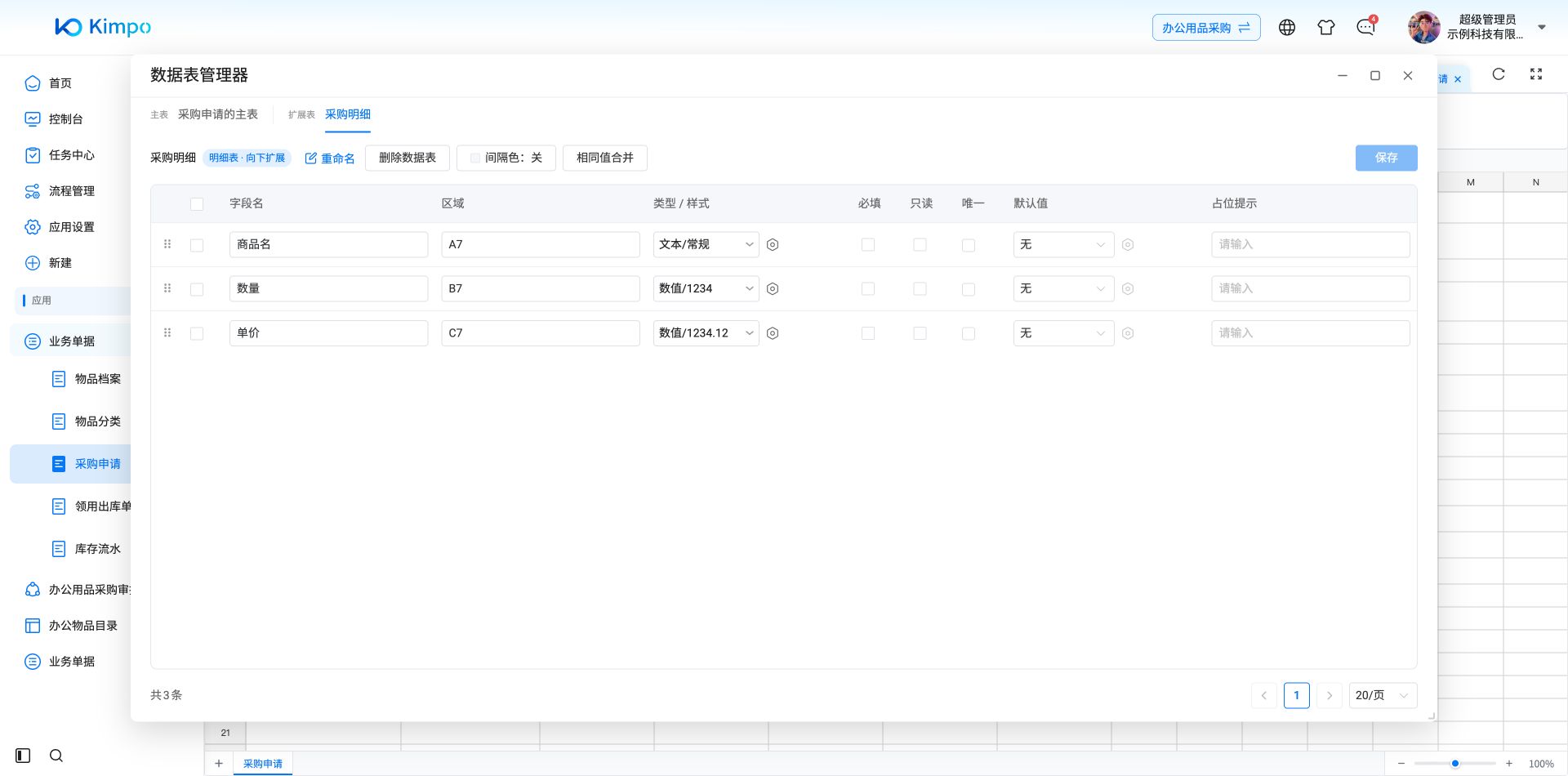Open 20/页 page size dropdown

point(1383,695)
